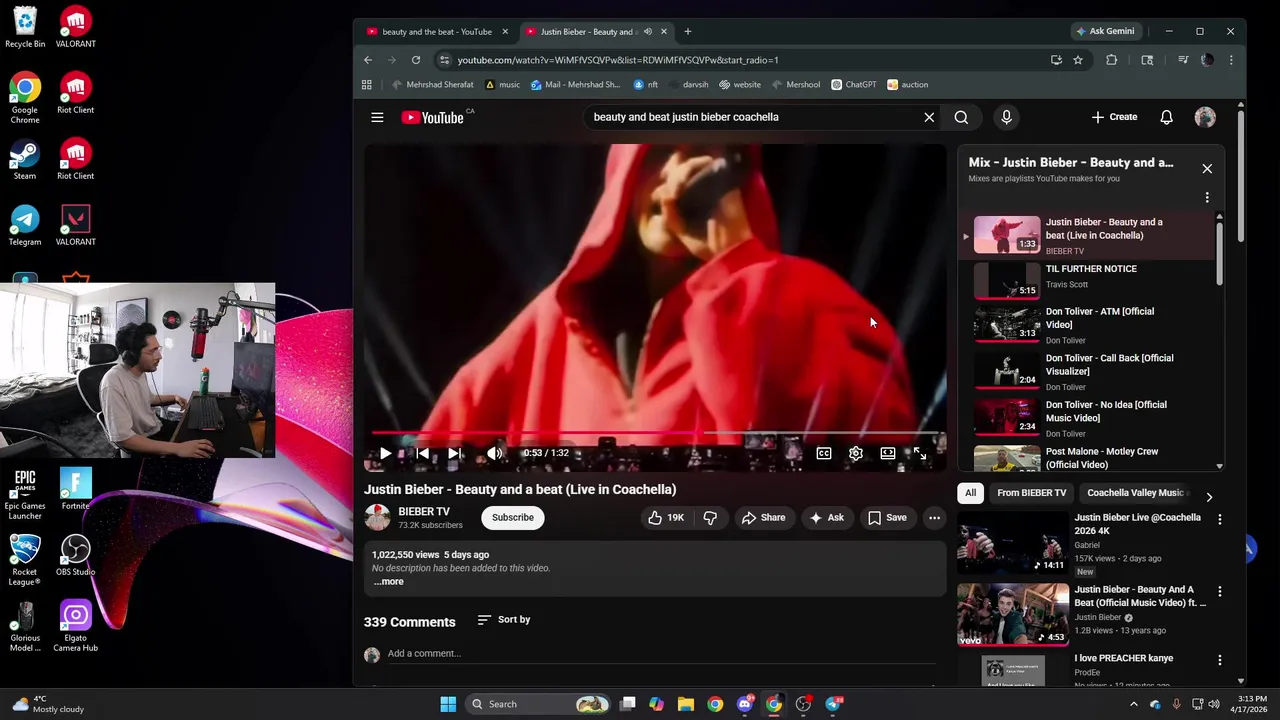Skip to the previous video in the mix

pyautogui.click(x=422, y=454)
